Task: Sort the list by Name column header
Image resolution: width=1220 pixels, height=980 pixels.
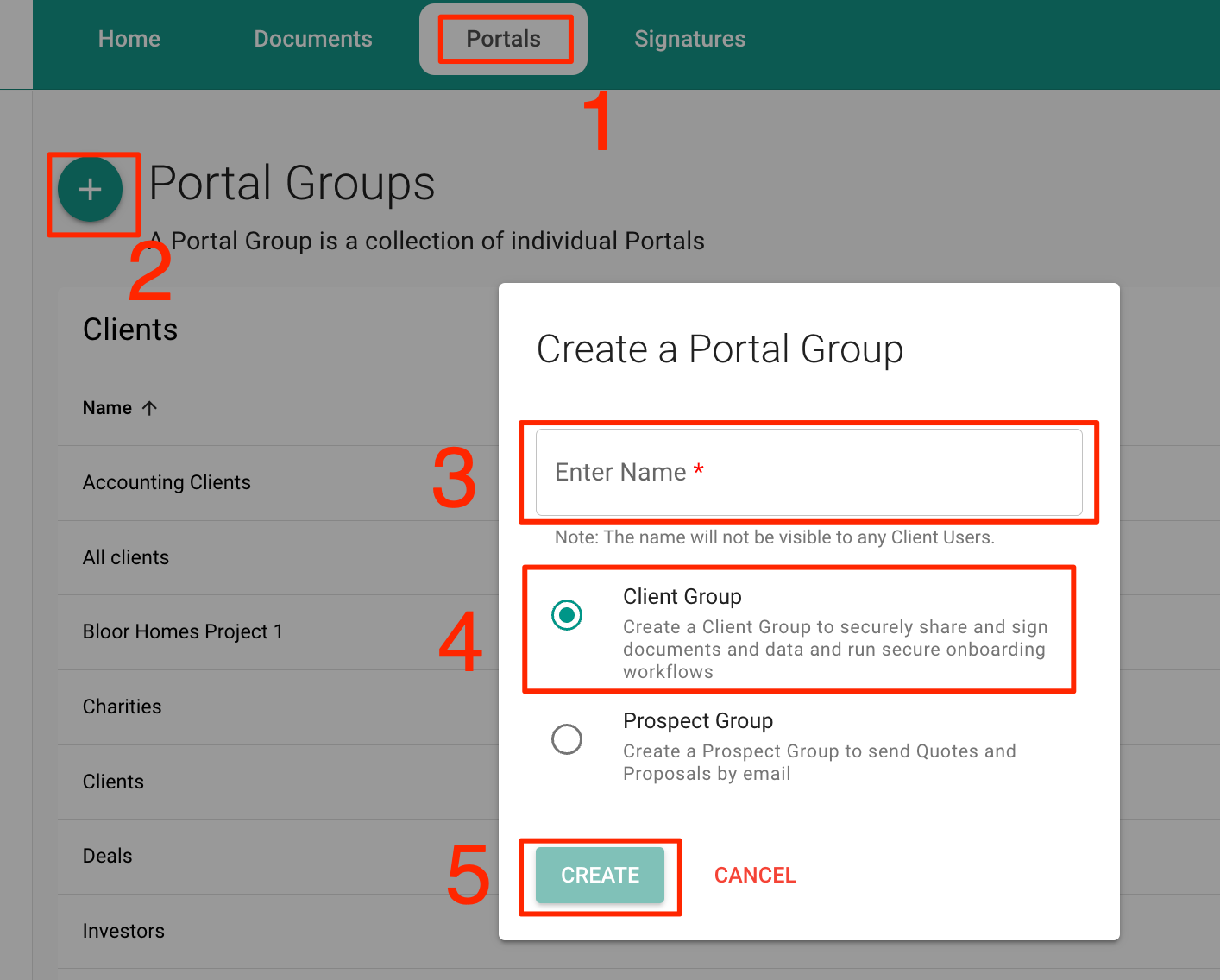Action: (x=108, y=408)
